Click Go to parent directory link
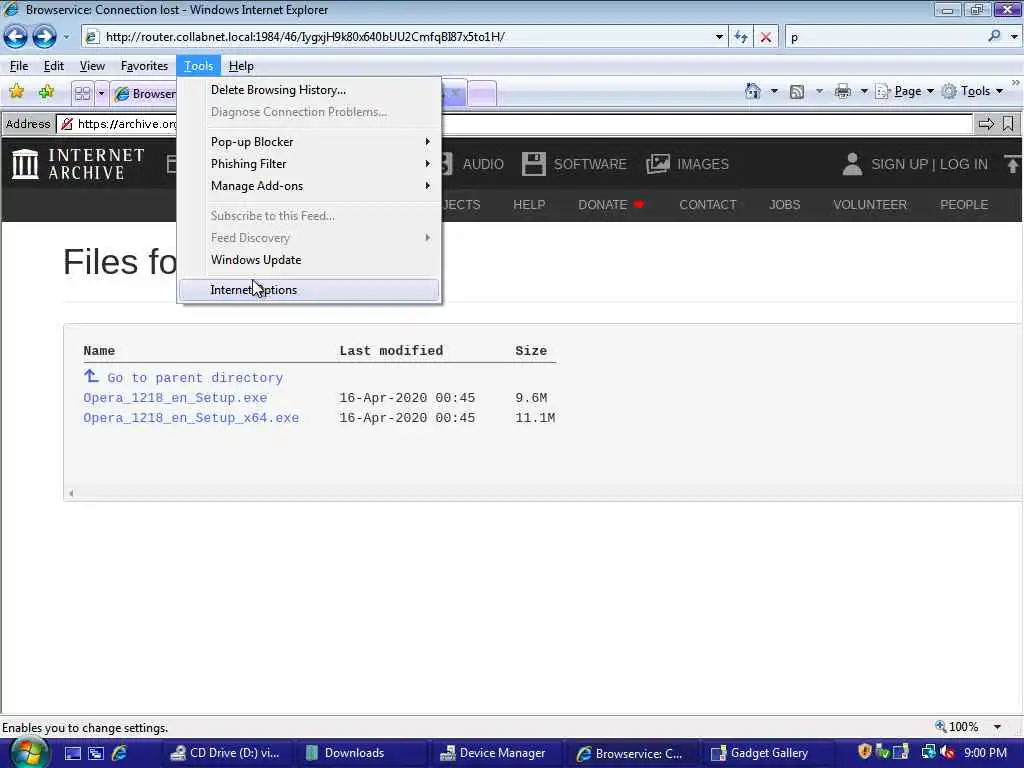This screenshot has width=1024, height=768. tap(184, 377)
